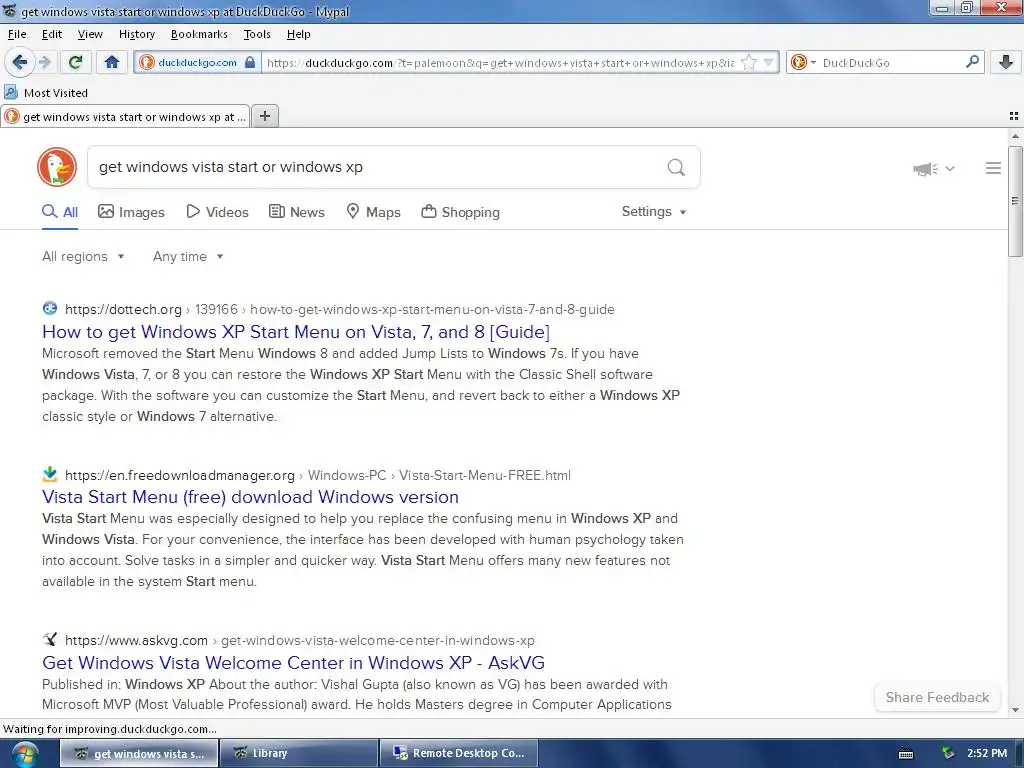Open the Downloads arrow button
The width and height of the screenshot is (1024, 768).
tap(1006, 62)
